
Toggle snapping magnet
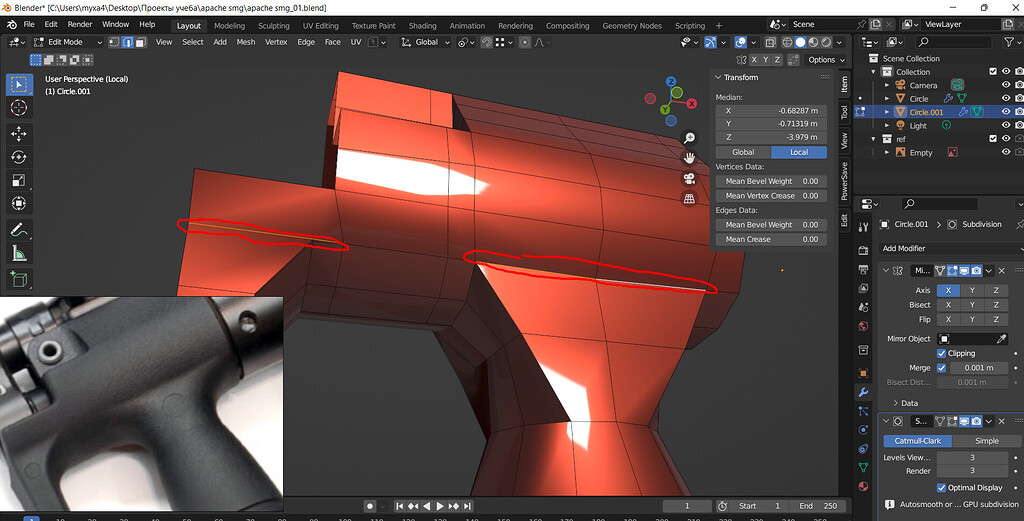pos(487,42)
